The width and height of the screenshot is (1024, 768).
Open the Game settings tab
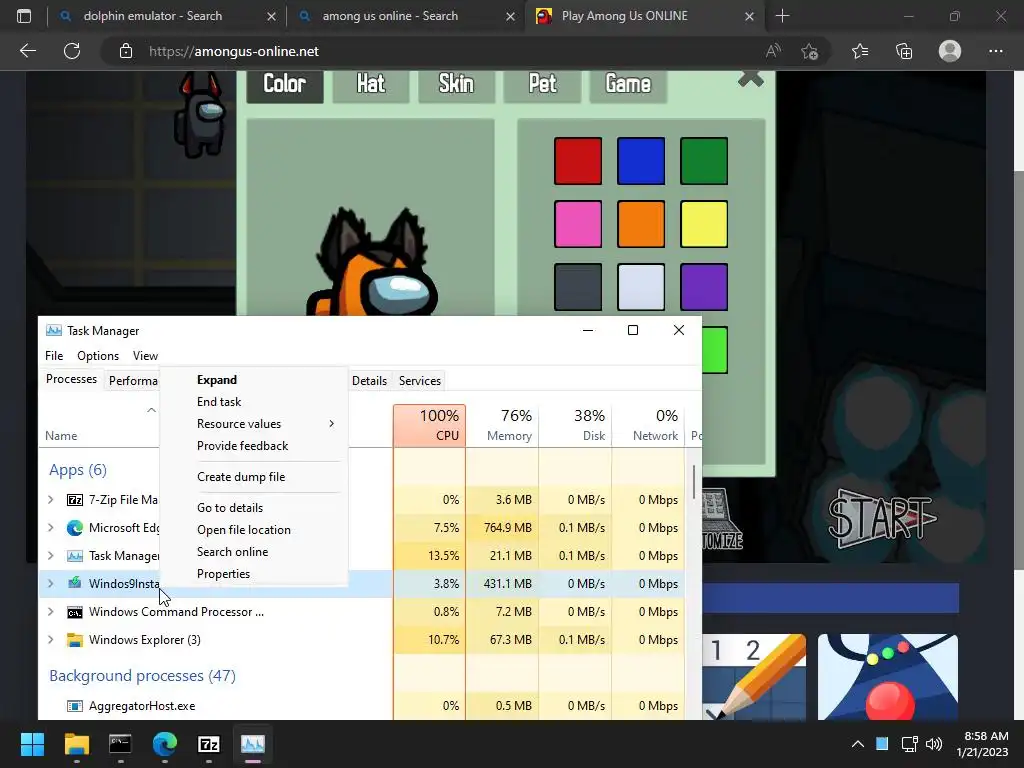[628, 84]
